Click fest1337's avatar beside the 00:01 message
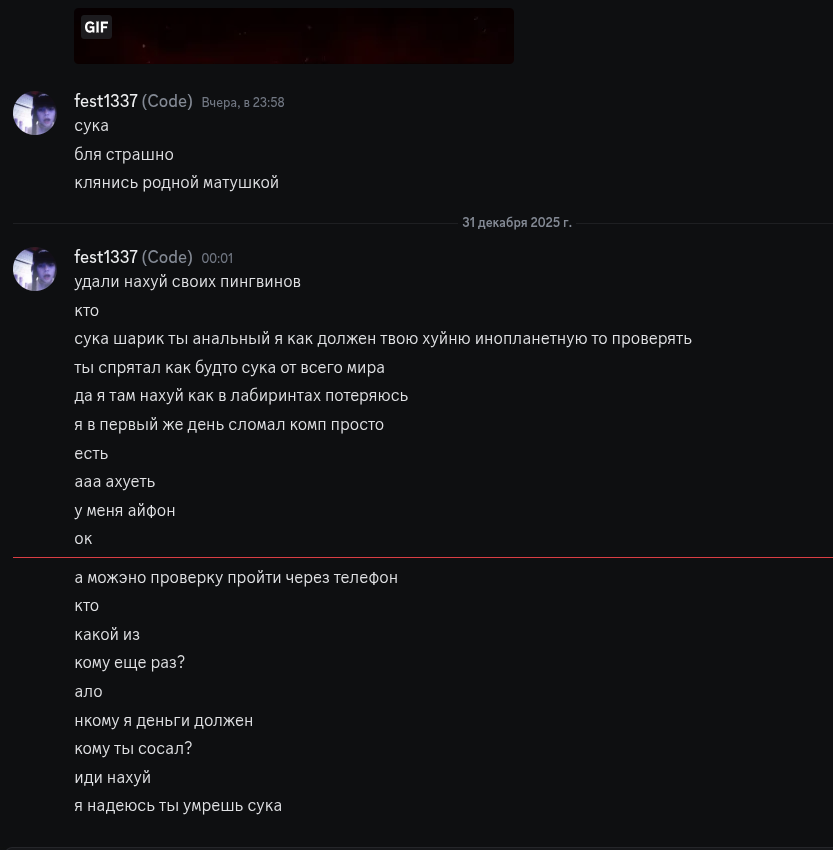The image size is (833, 850). [x=35, y=269]
